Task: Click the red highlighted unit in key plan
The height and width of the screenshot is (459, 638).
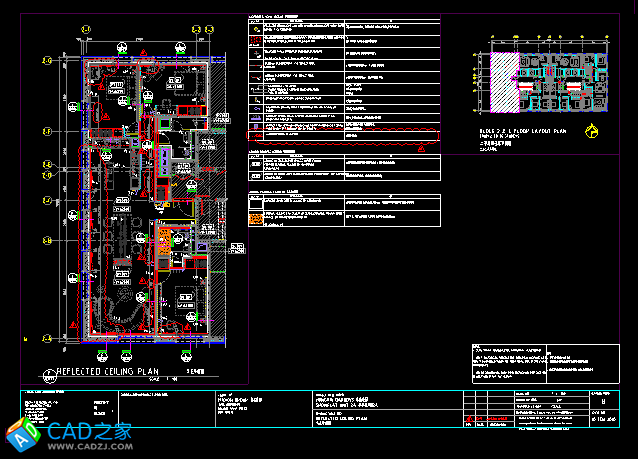Action: (525, 87)
